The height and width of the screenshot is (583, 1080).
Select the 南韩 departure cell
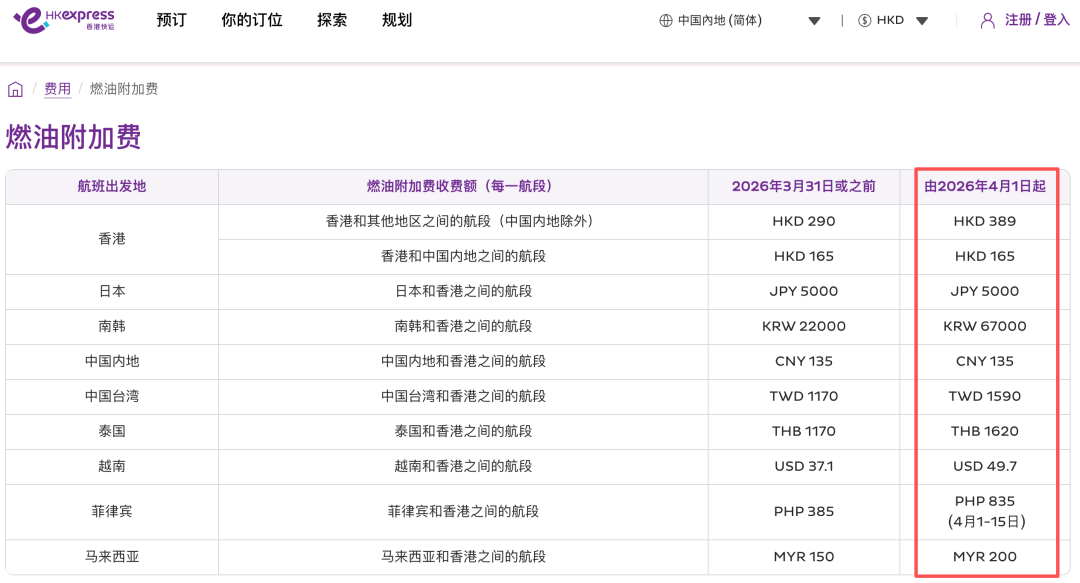(112, 327)
